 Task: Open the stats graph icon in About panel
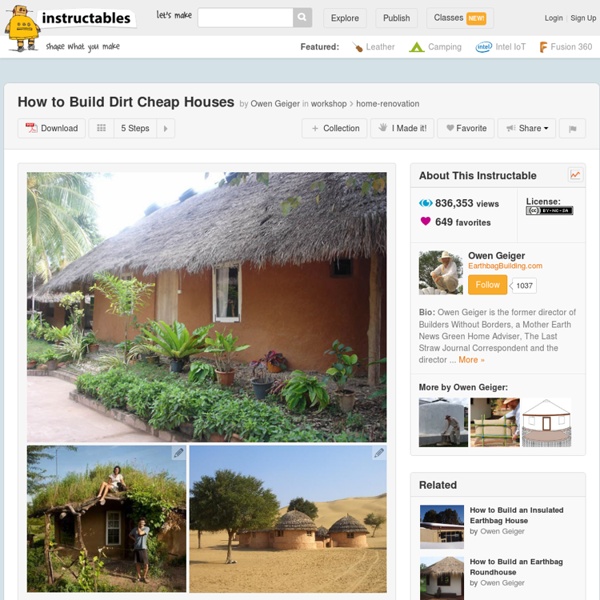[x=575, y=175]
